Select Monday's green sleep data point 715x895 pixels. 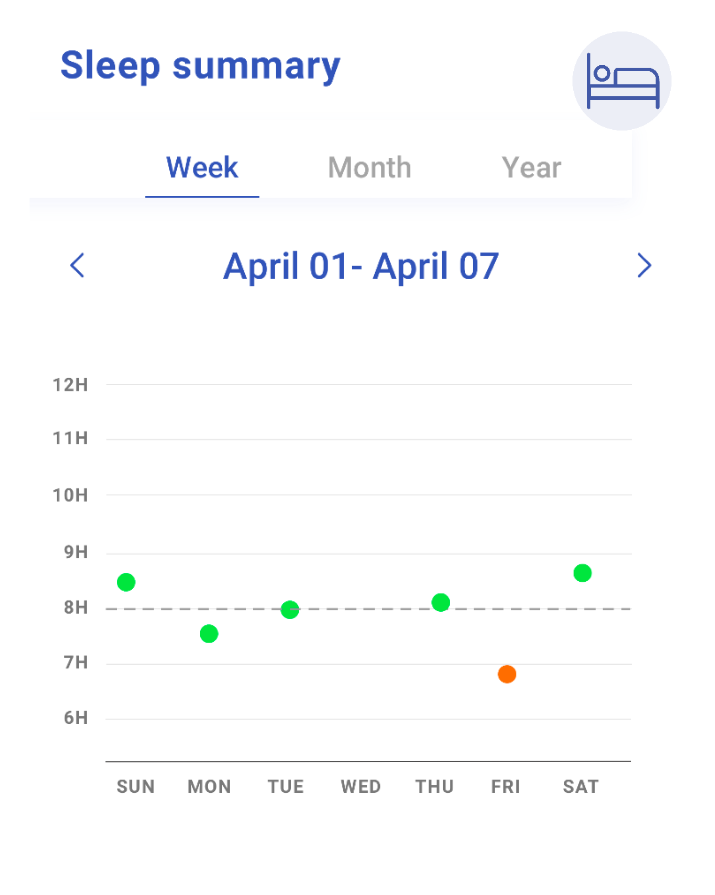[209, 634]
